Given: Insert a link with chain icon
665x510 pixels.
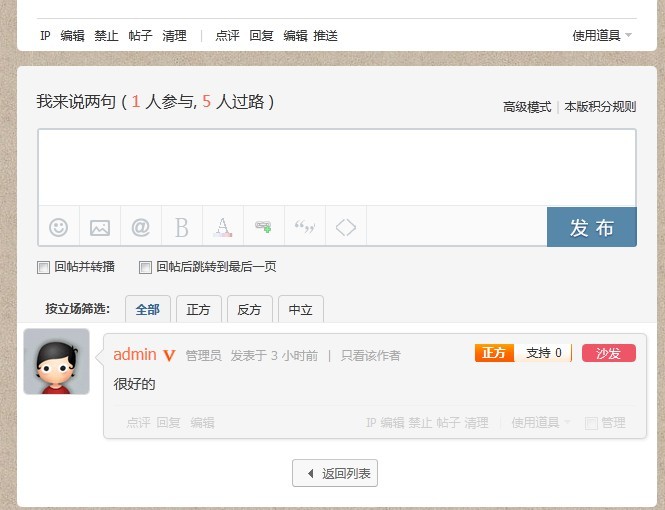Looking at the screenshot, I should (x=263, y=226).
